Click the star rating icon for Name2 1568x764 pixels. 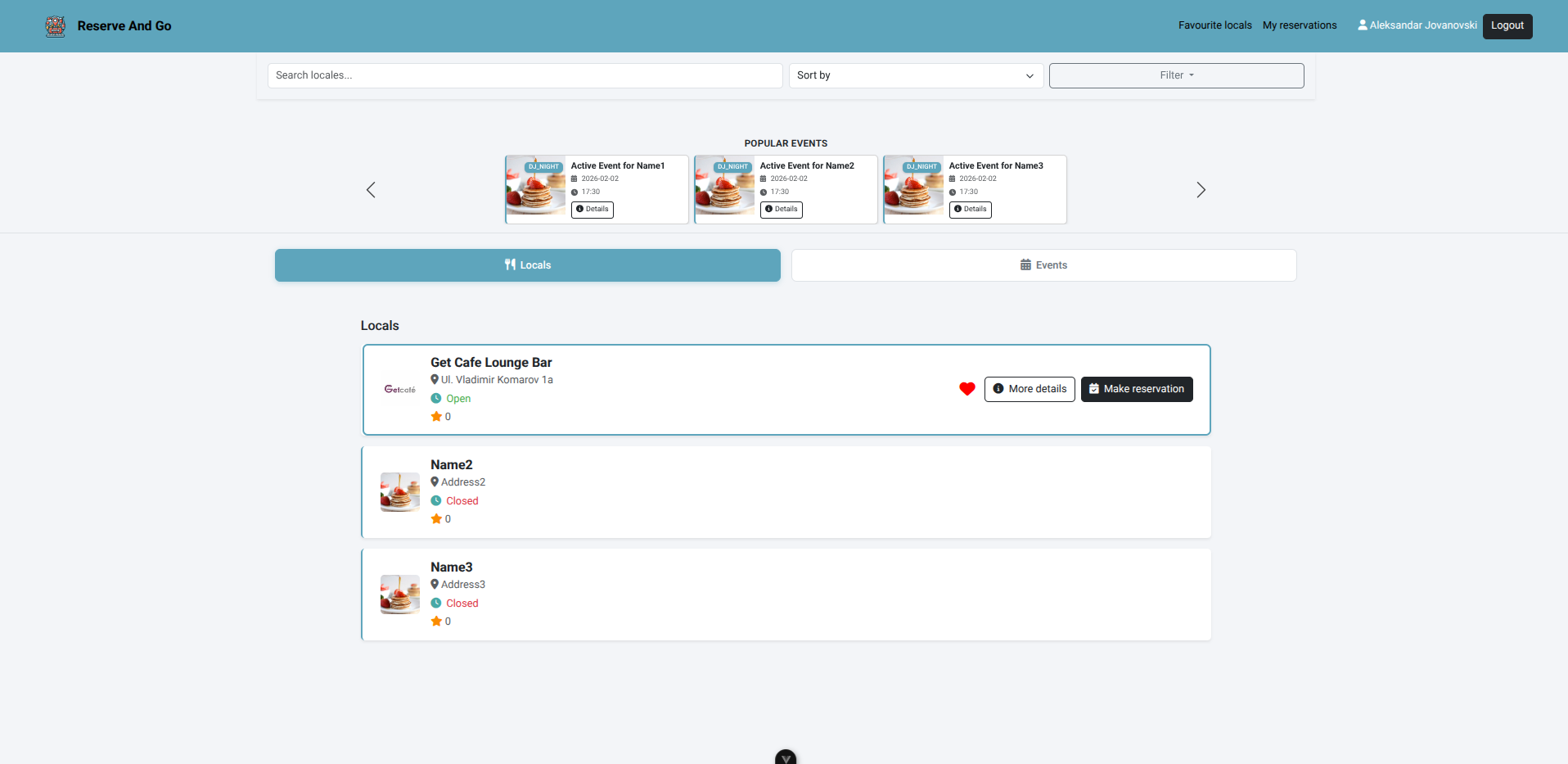tap(436, 519)
